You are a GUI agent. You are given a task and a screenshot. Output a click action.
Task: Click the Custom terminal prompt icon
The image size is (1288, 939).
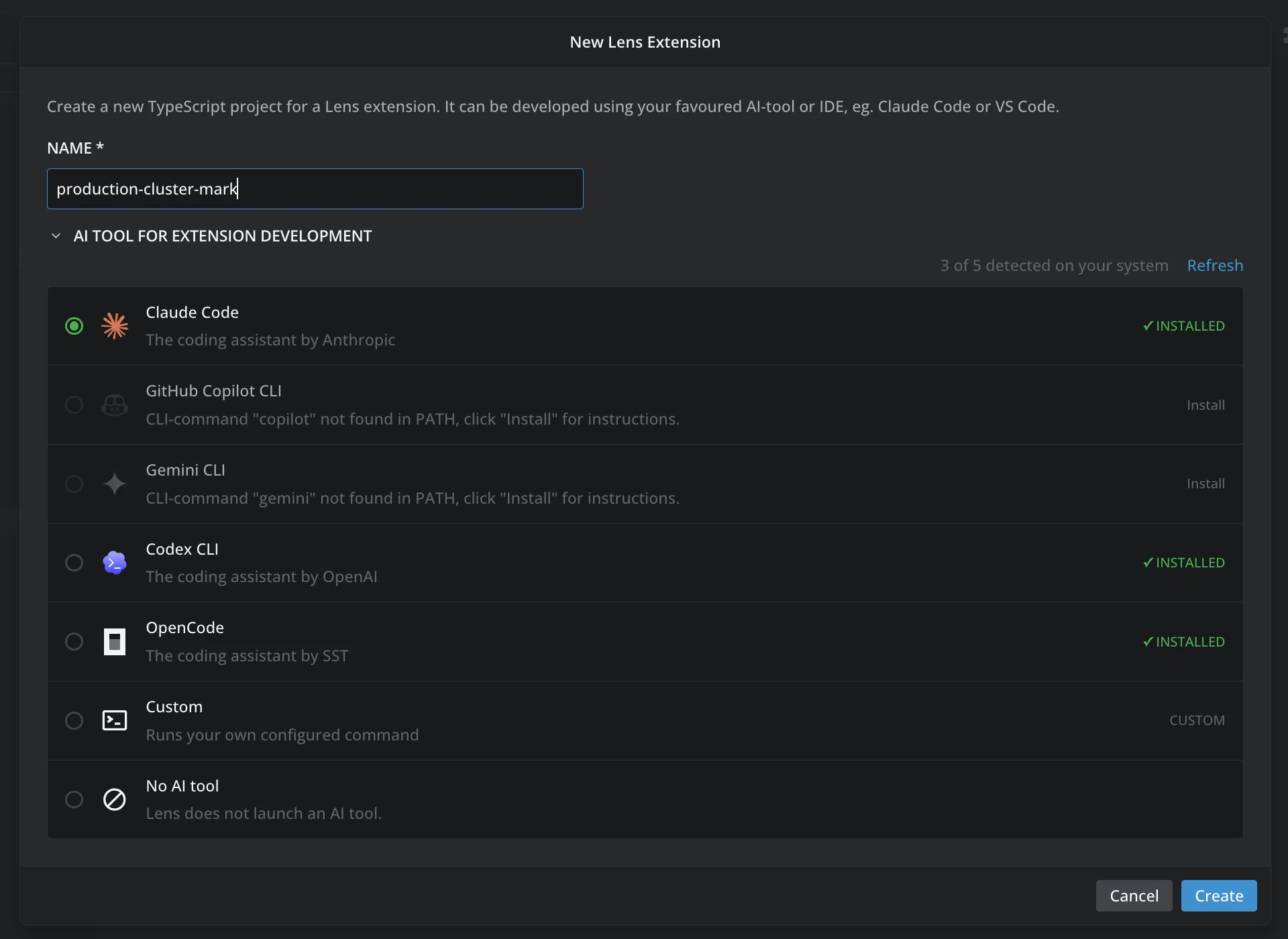click(115, 720)
